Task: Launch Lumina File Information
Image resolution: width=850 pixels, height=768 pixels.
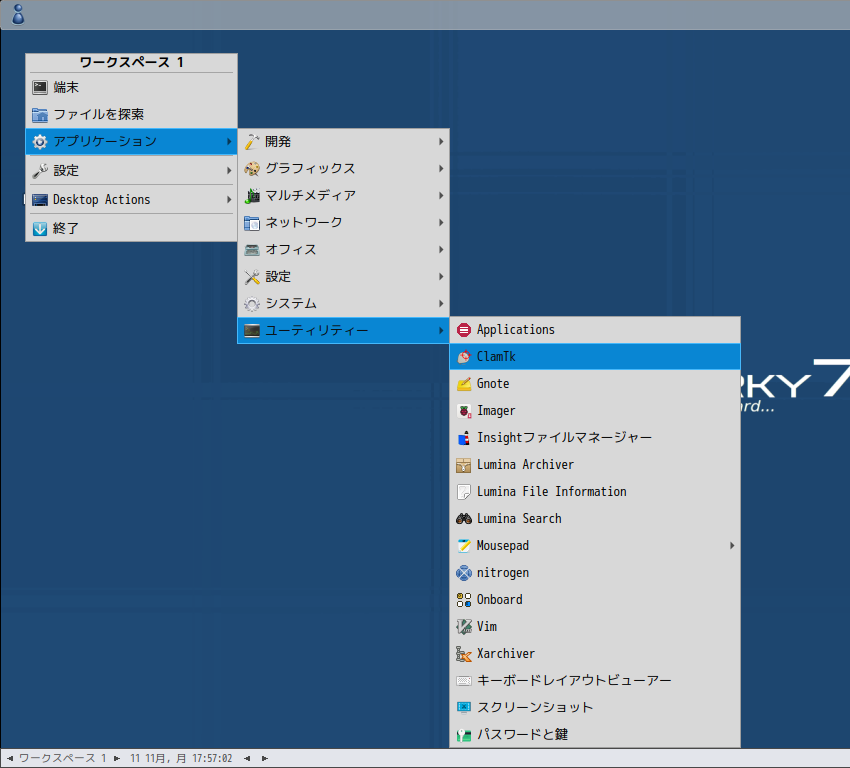Action: coord(595,492)
